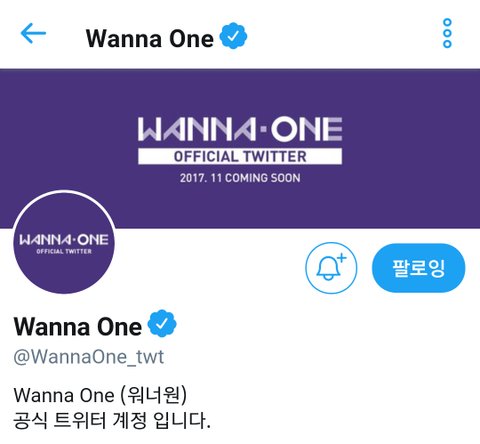Tap the bio line 공식 트위터 계정 입니다
This screenshot has width=480, height=444.
pyautogui.click(x=112, y=421)
